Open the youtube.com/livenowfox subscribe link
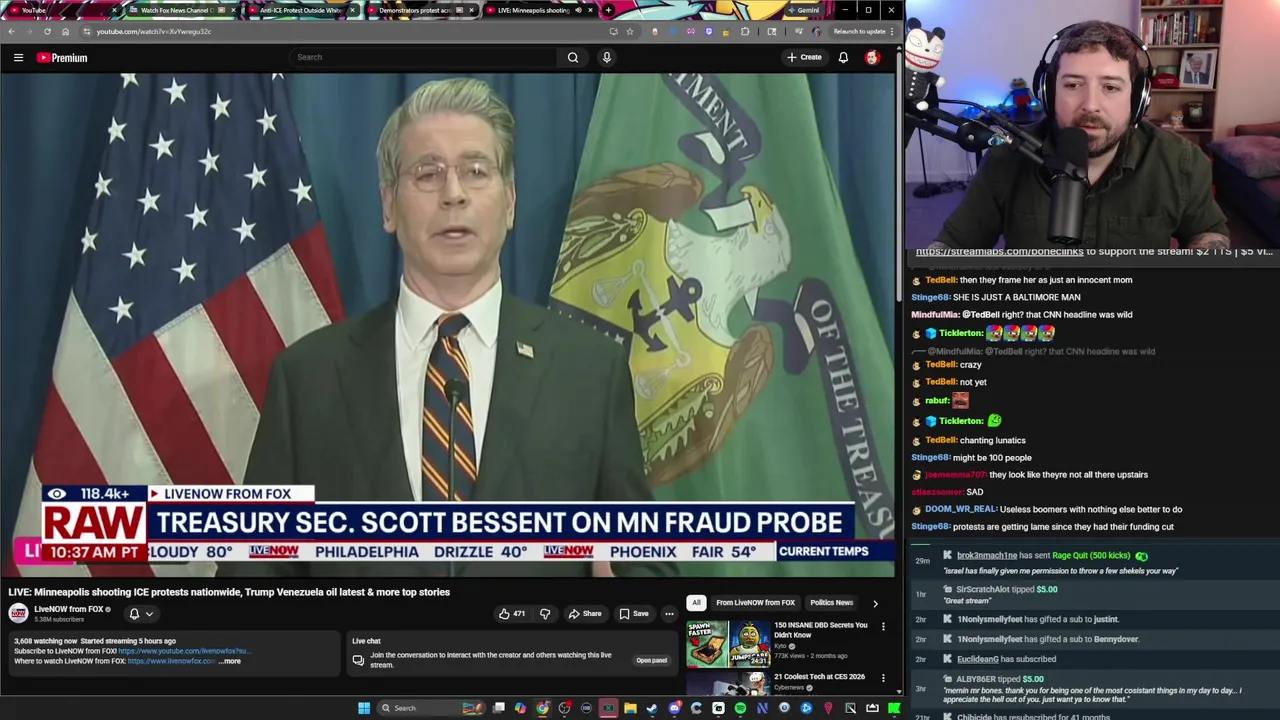The width and height of the screenshot is (1280, 720). click(183, 651)
